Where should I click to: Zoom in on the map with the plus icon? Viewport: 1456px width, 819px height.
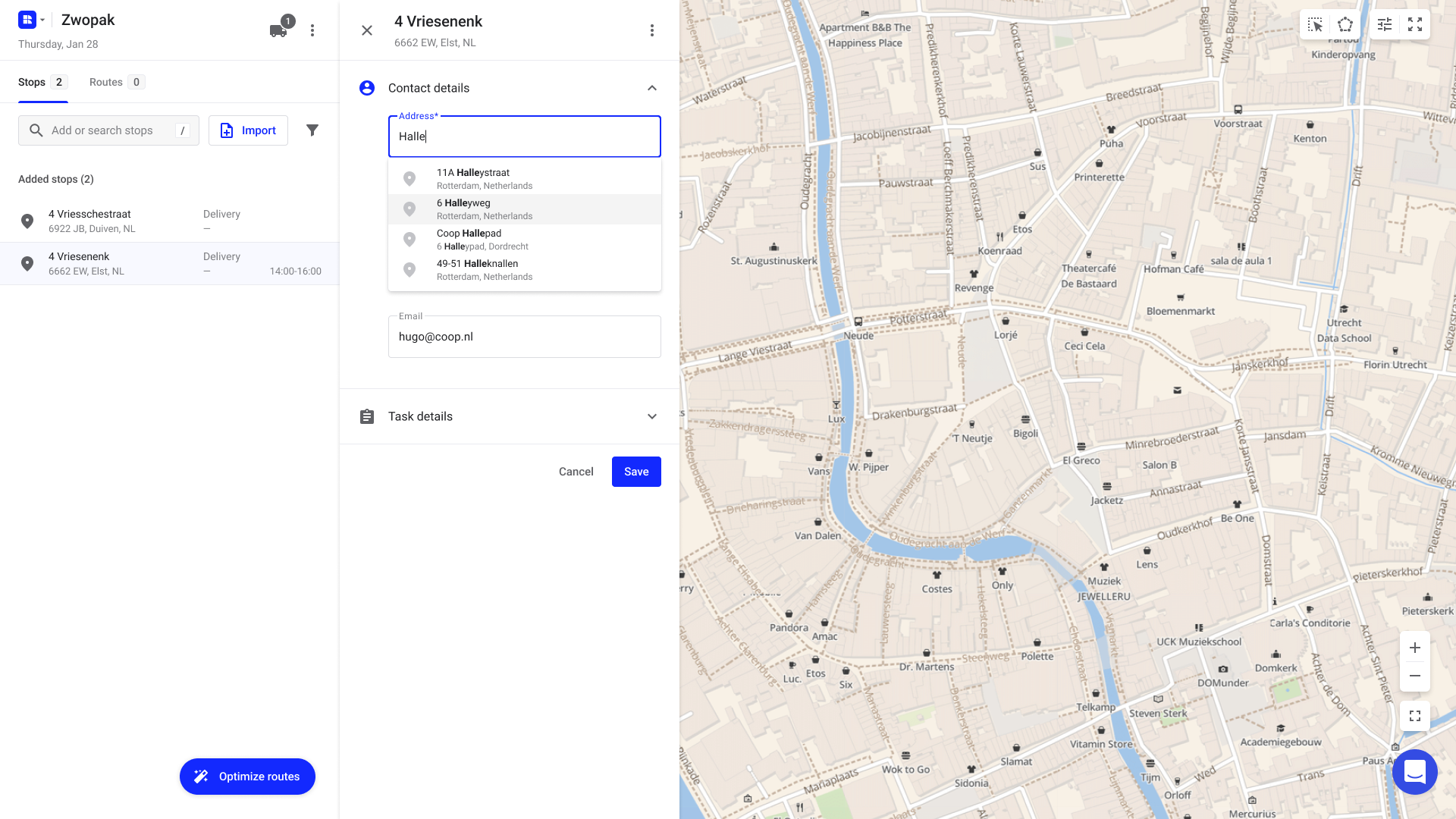(x=1414, y=647)
